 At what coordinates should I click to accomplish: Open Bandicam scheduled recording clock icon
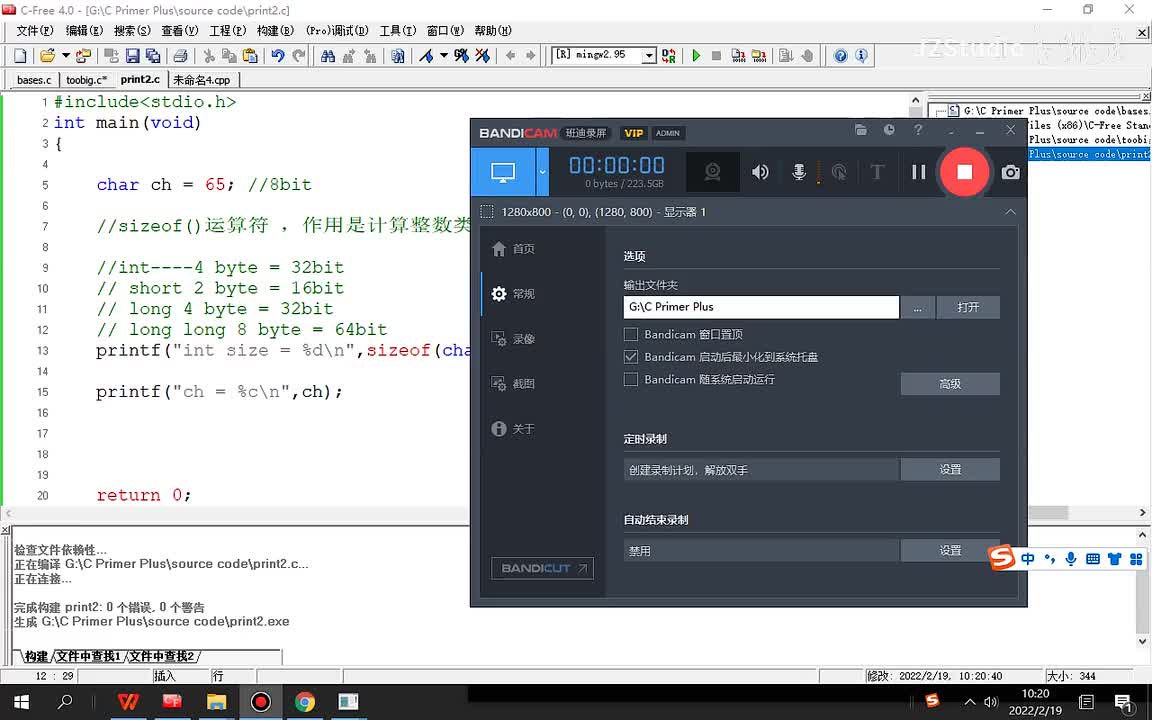889,130
